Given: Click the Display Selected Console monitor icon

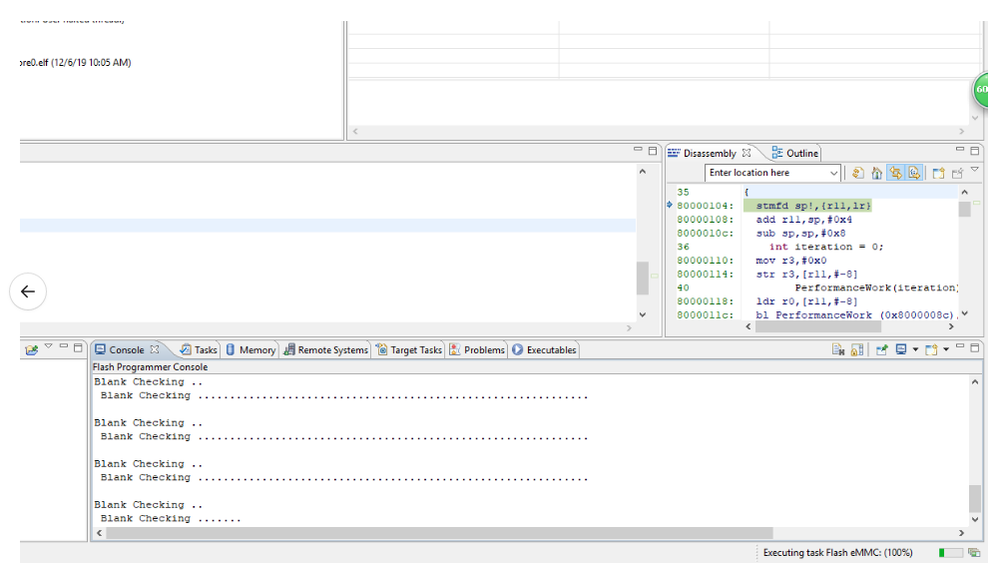Looking at the screenshot, I should pyautogui.click(x=901, y=349).
